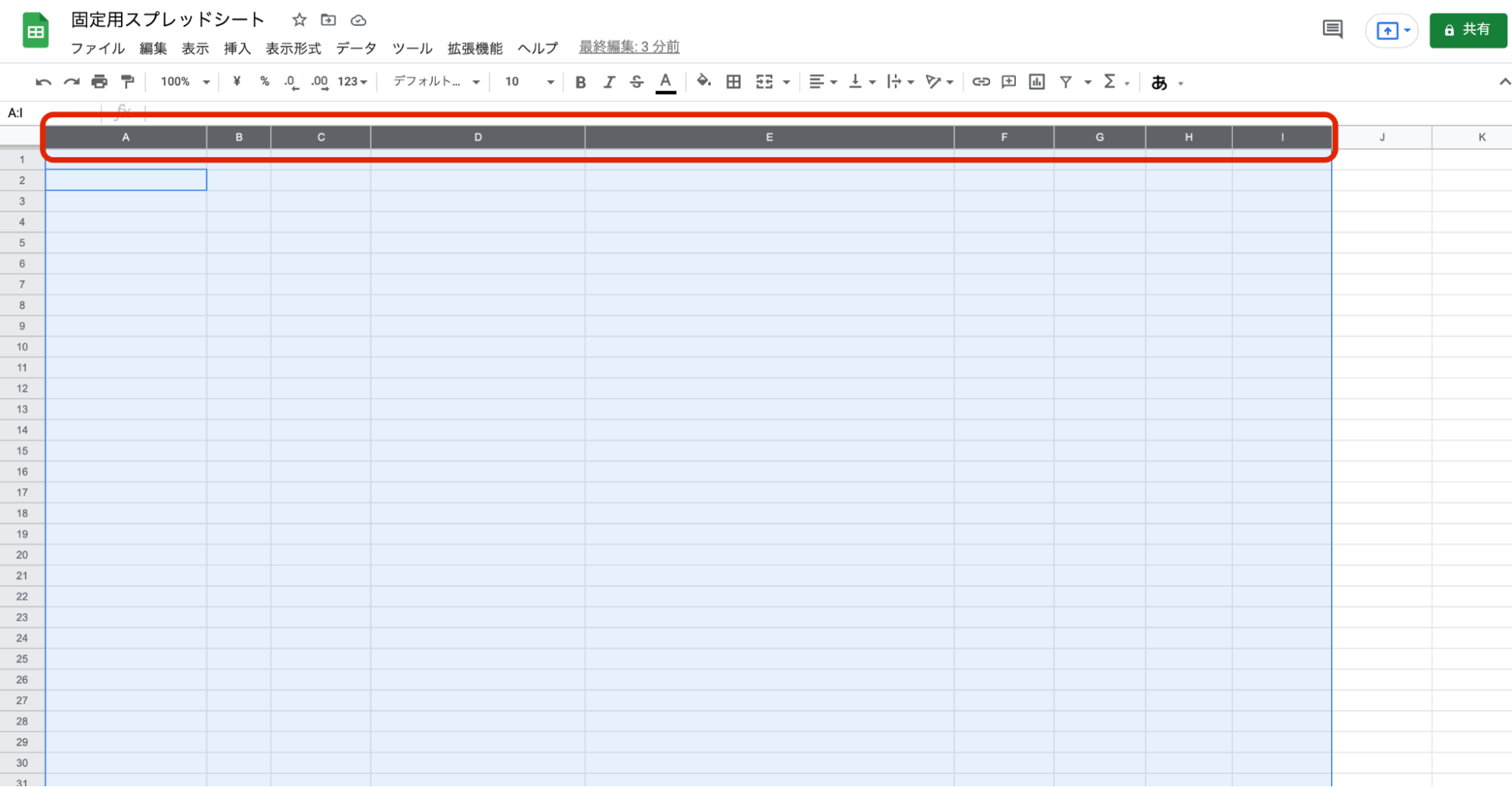1512x787 pixels.
Task: Toggle bold formatting
Action: [x=580, y=82]
